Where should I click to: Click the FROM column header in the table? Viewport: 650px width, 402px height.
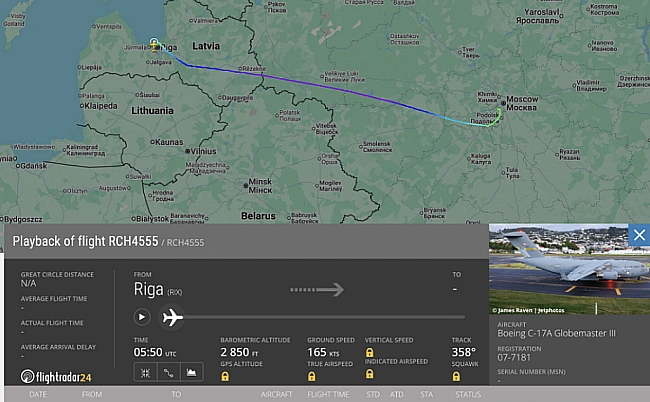92,395
